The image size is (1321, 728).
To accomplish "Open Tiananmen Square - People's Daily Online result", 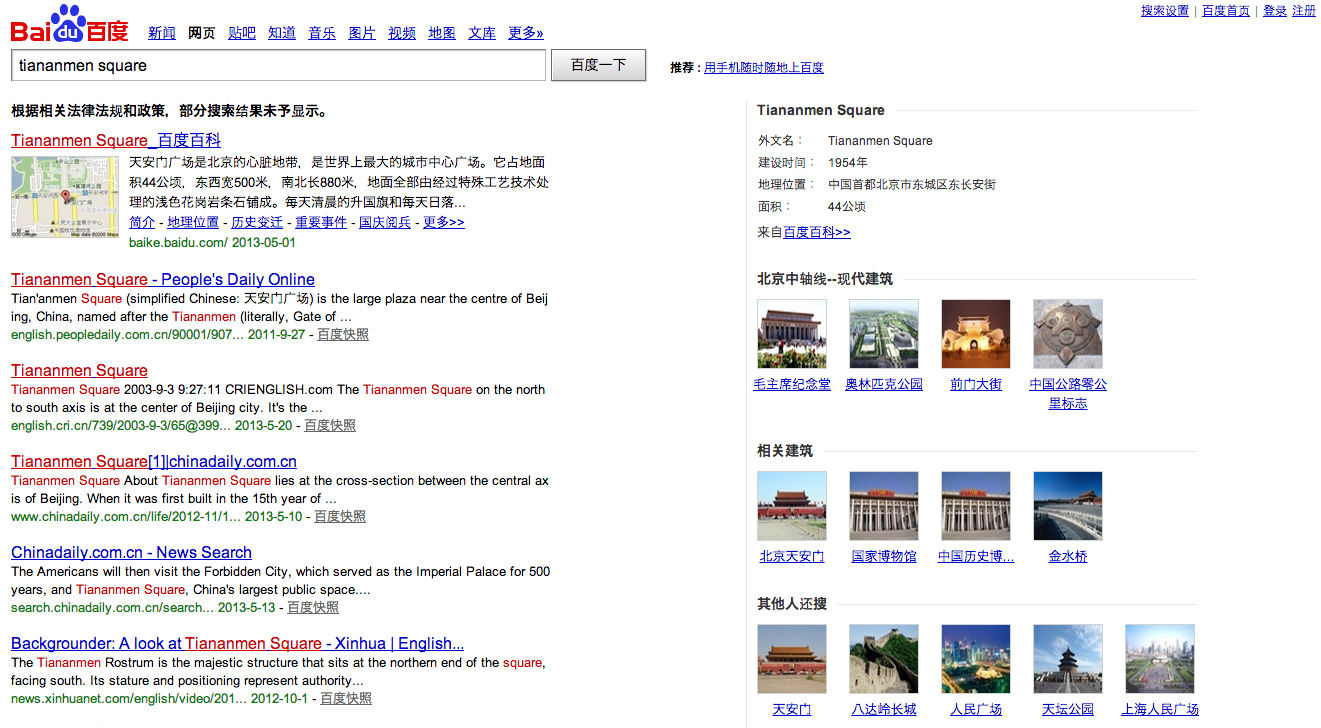I will [163, 279].
